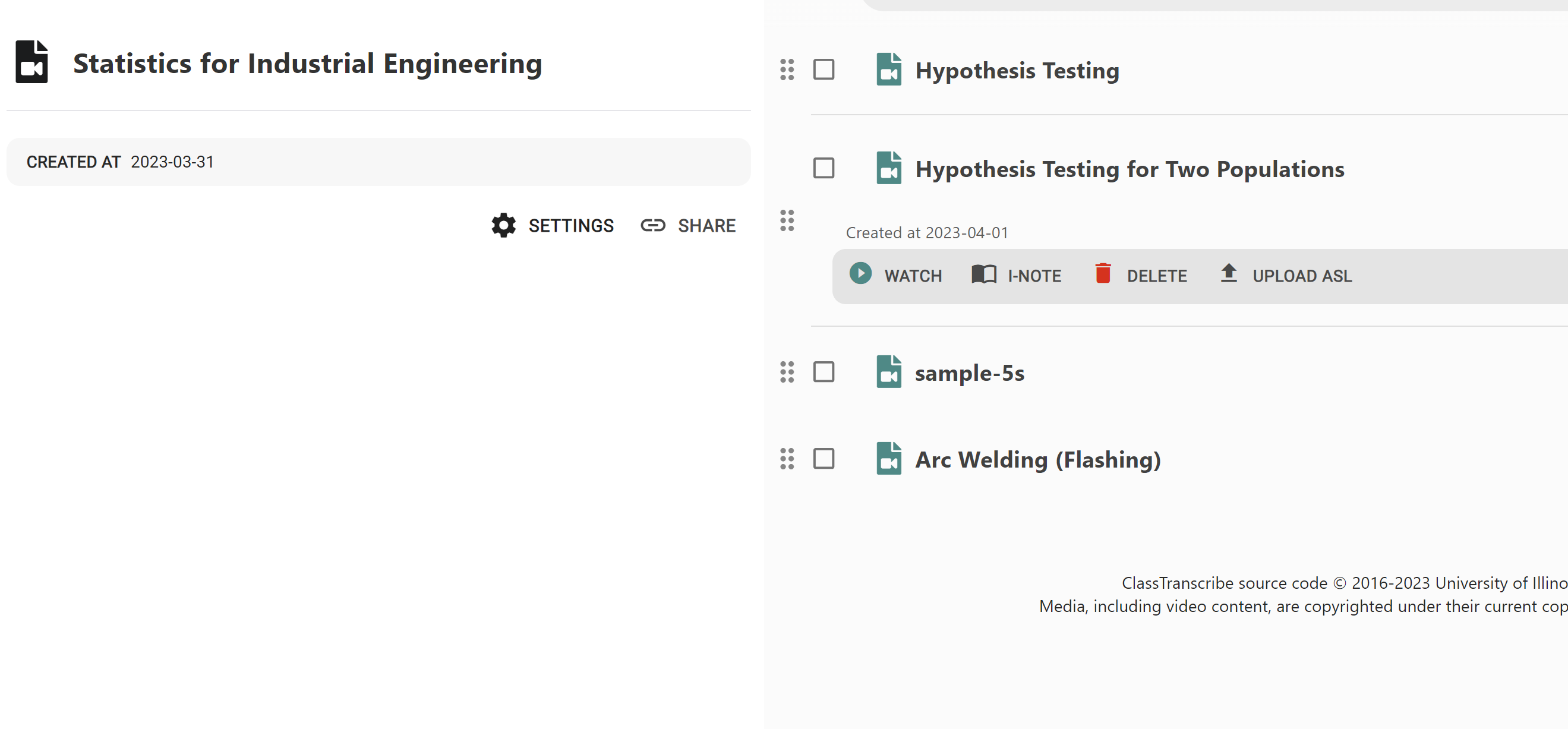The height and width of the screenshot is (729, 1568).
Task: Click the Hypothesis Testing video file icon
Action: coord(888,70)
